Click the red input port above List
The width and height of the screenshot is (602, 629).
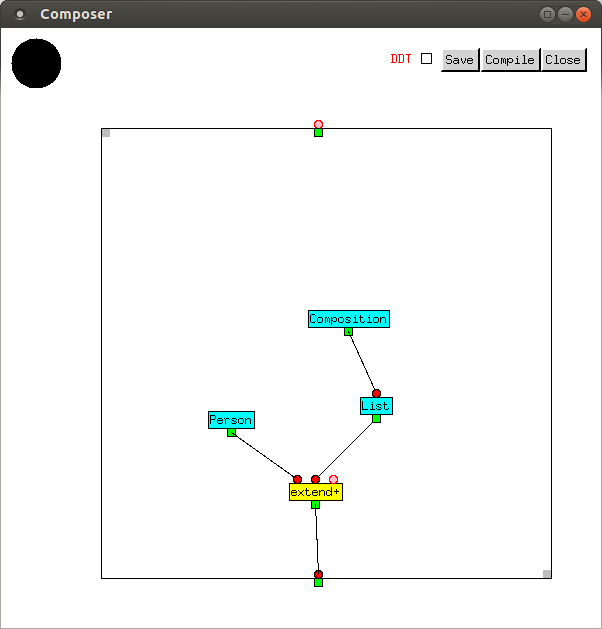pos(376,394)
